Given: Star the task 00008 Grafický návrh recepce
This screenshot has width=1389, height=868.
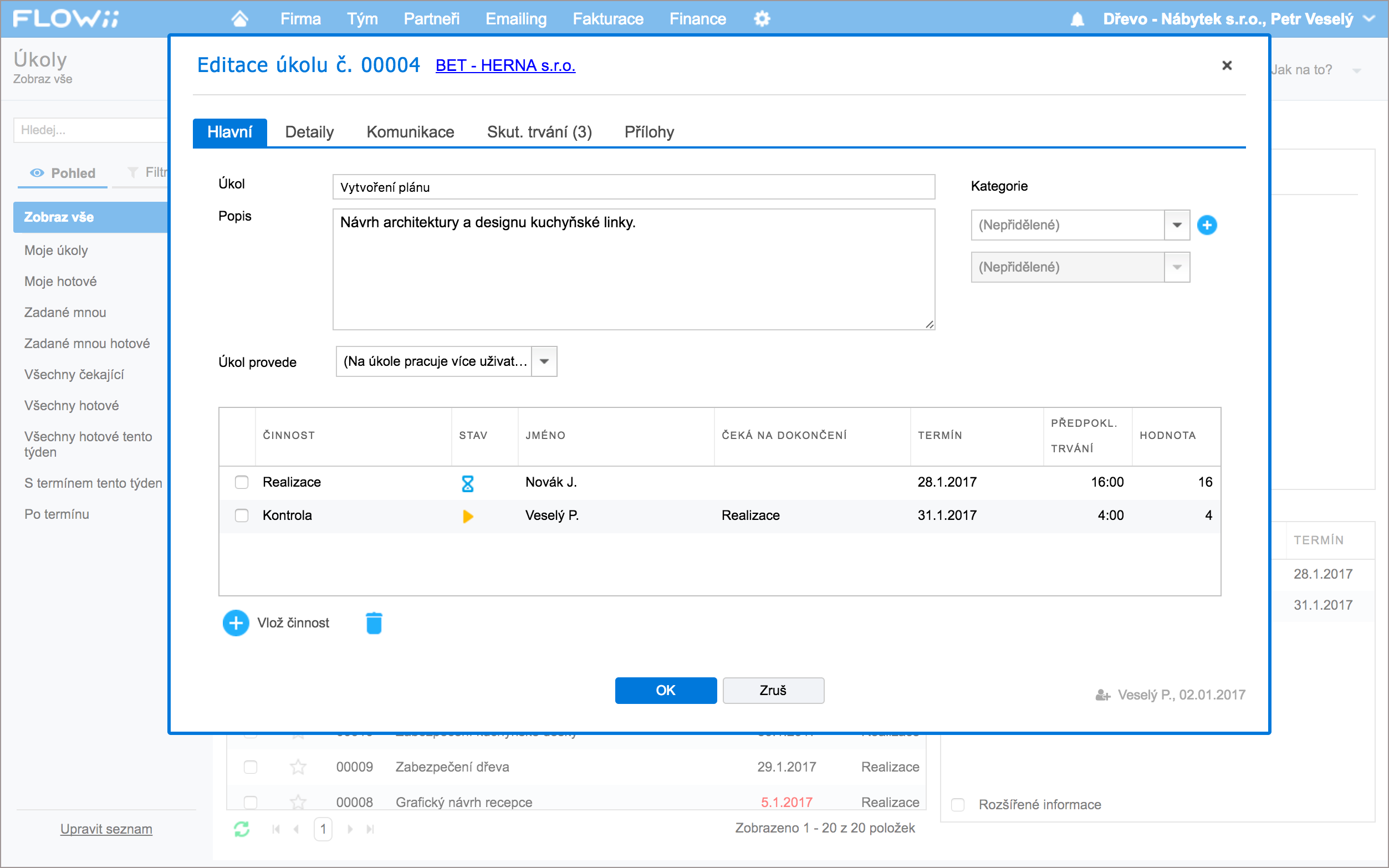Looking at the screenshot, I should (x=298, y=802).
